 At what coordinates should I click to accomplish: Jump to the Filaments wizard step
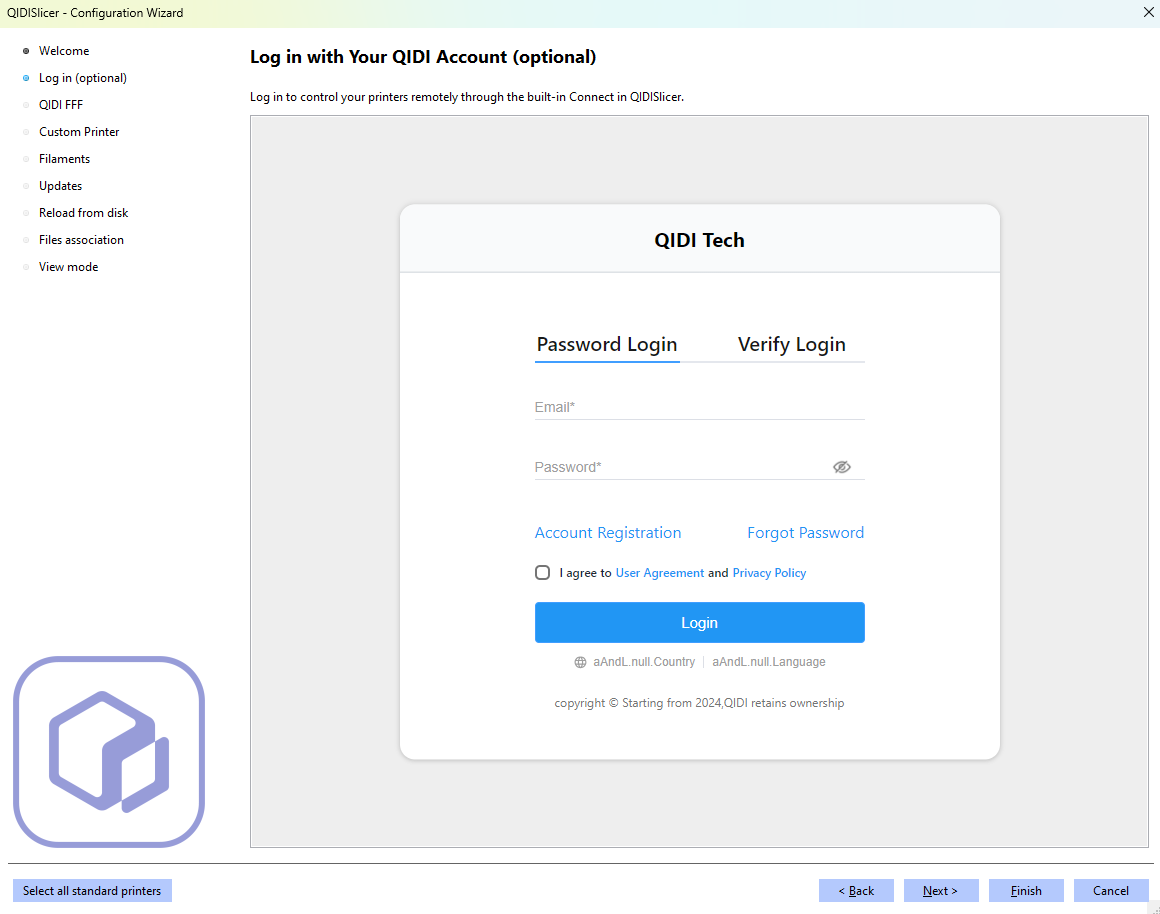pyautogui.click(x=64, y=159)
